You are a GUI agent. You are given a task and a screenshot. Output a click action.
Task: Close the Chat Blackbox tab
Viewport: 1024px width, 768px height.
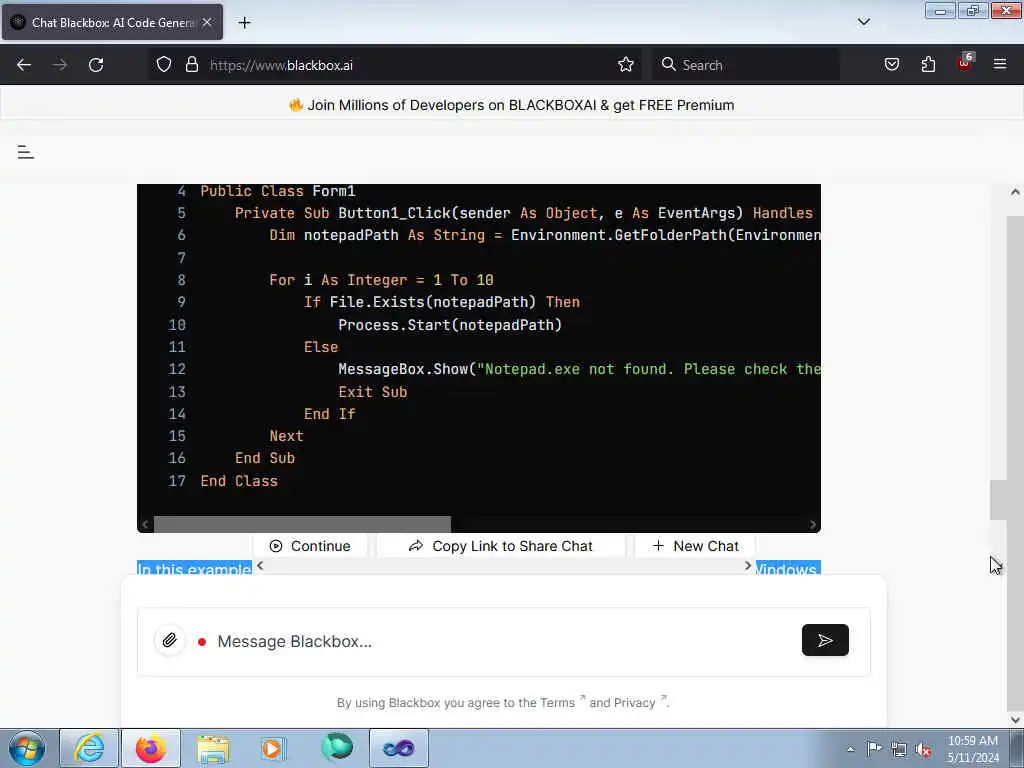[x=207, y=23]
